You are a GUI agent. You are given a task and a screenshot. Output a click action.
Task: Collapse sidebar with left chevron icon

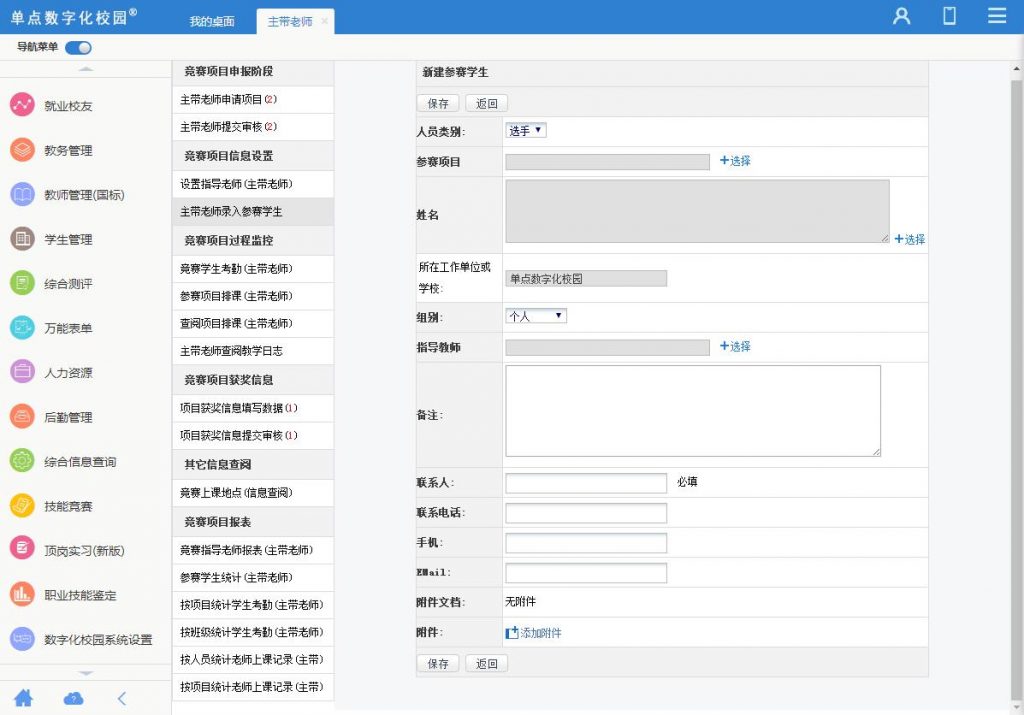[x=122, y=699]
